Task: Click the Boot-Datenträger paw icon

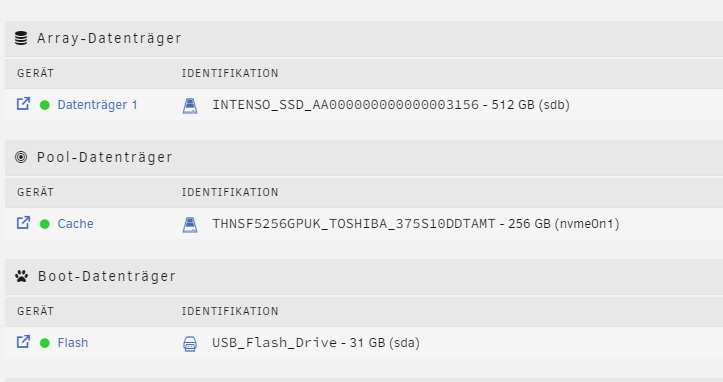Action: pos(21,276)
